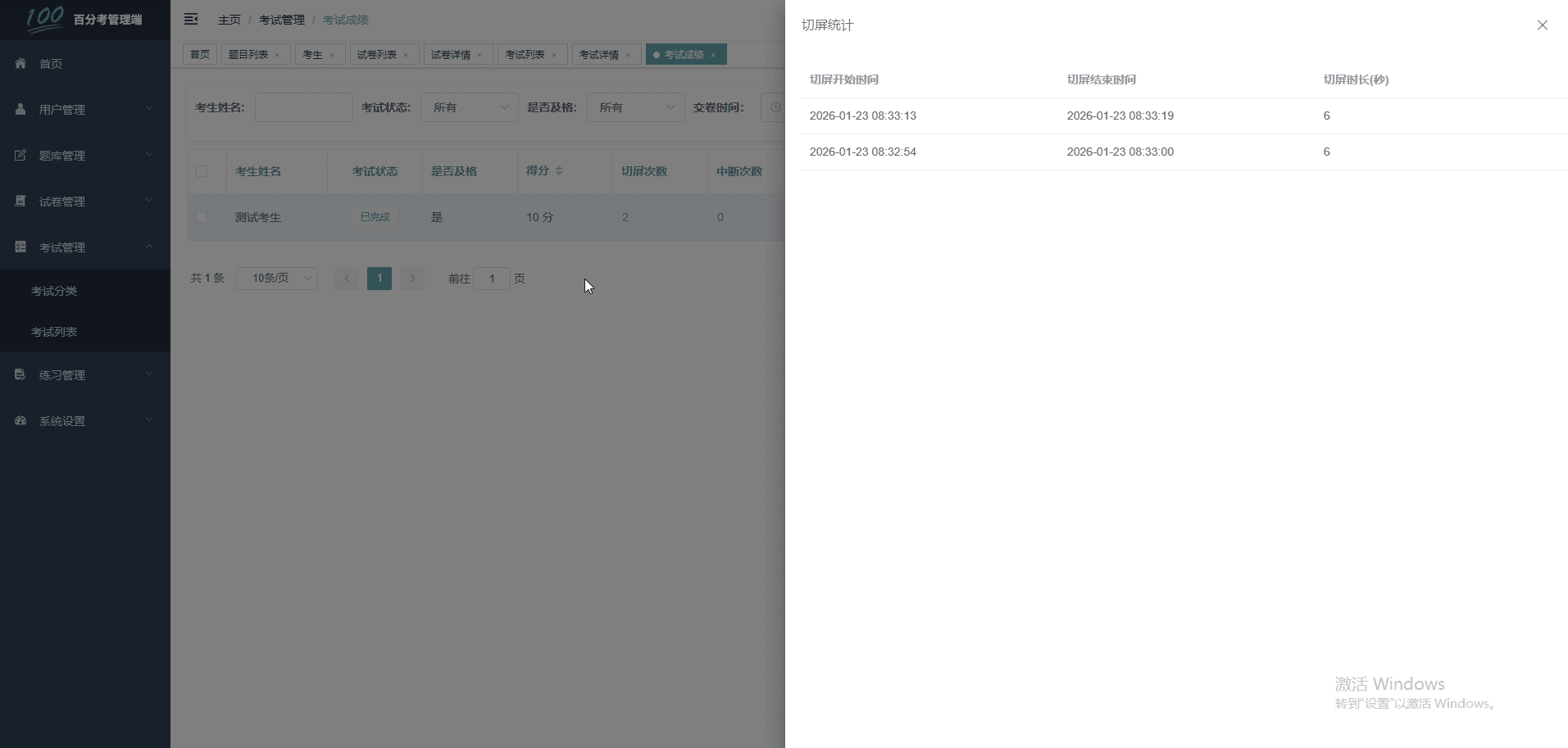The image size is (1568, 748).
Task: Open the 是否及格 dropdown
Action: [635, 107]
